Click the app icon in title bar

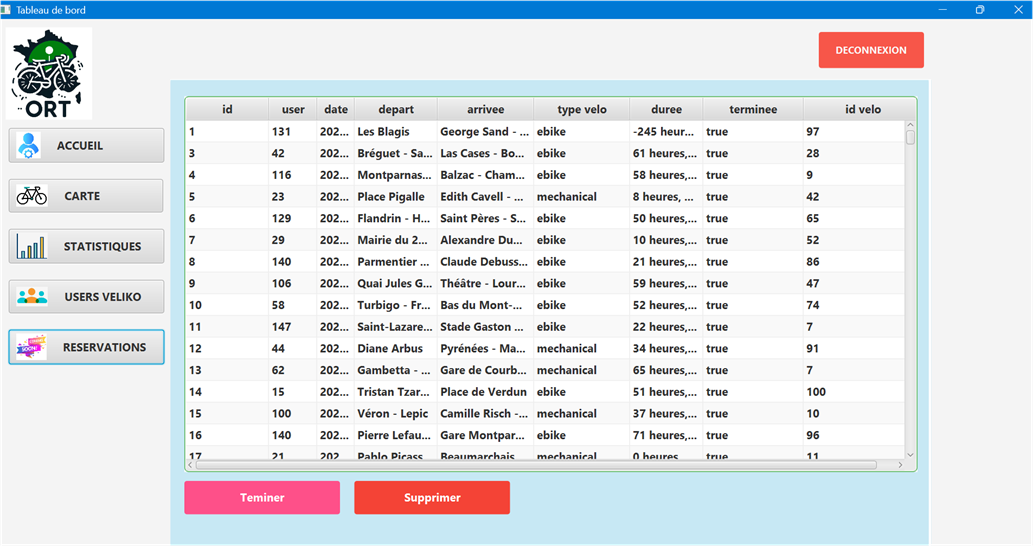(7, 9)
